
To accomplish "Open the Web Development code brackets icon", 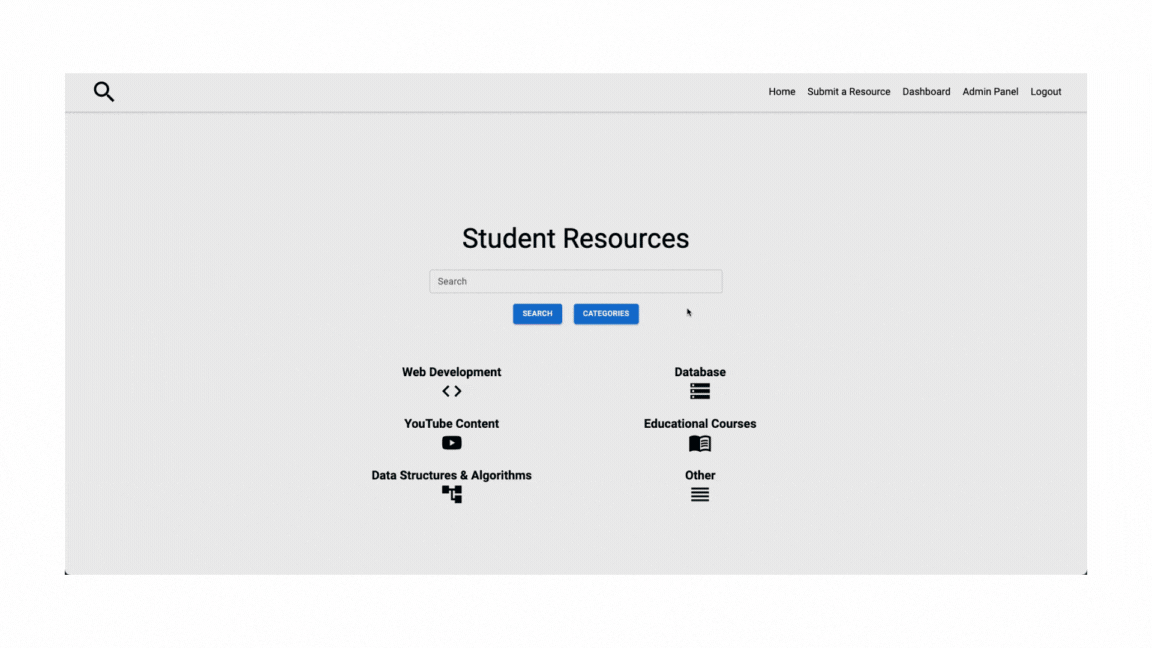I will click(x=452, y=392).
